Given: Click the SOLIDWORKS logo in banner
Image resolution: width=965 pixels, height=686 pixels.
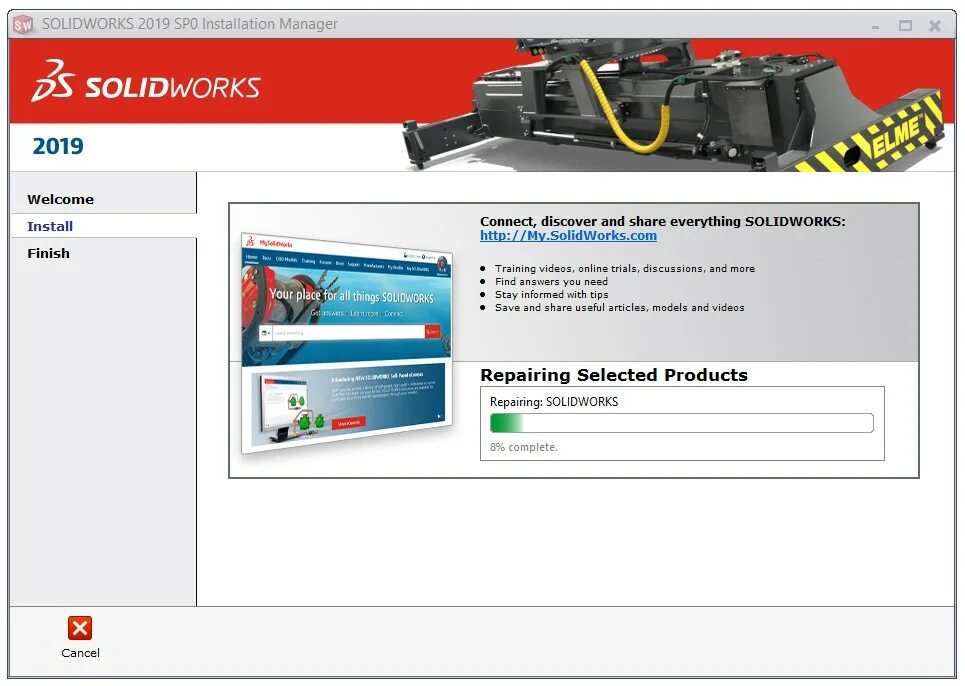Looking at the screenshot, I should click(146, 82).
